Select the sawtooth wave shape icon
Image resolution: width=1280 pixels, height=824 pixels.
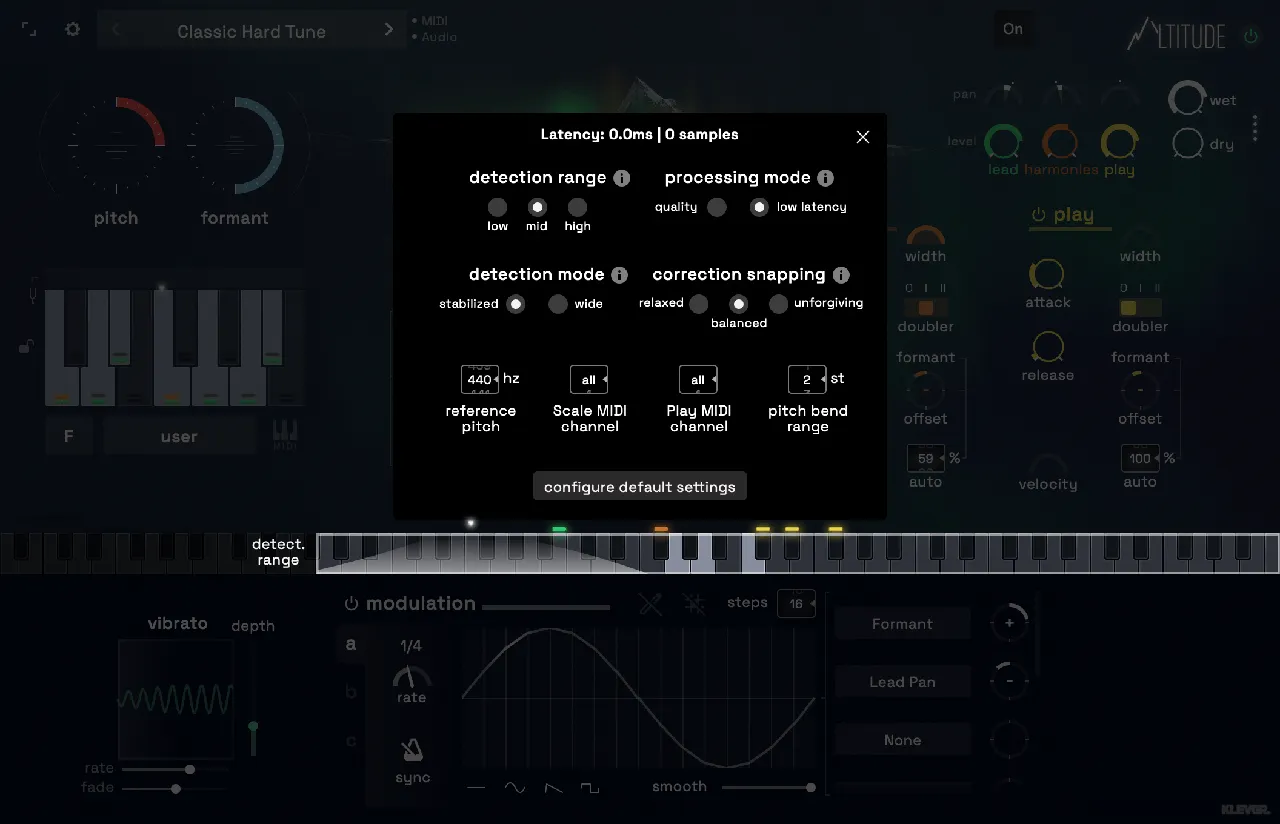553,788
